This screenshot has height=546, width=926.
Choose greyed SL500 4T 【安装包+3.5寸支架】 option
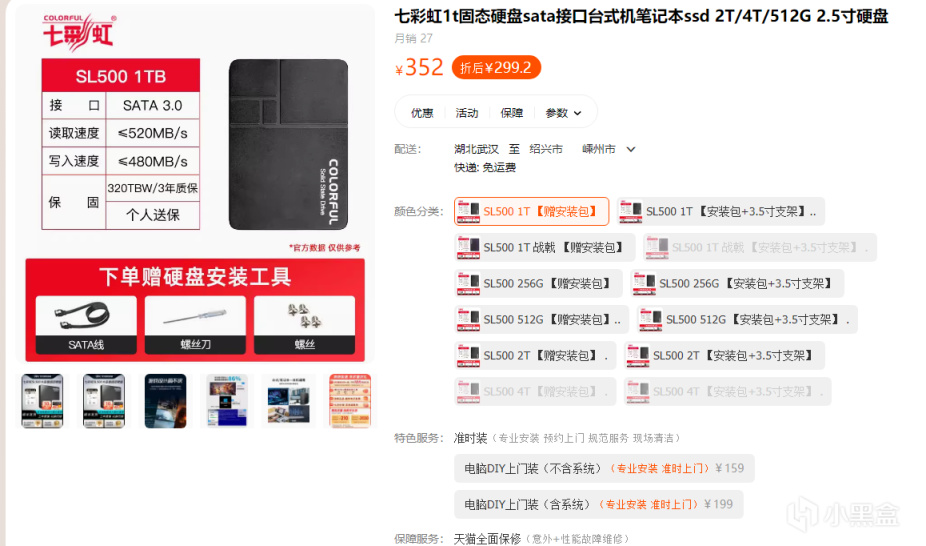[727, 391]
